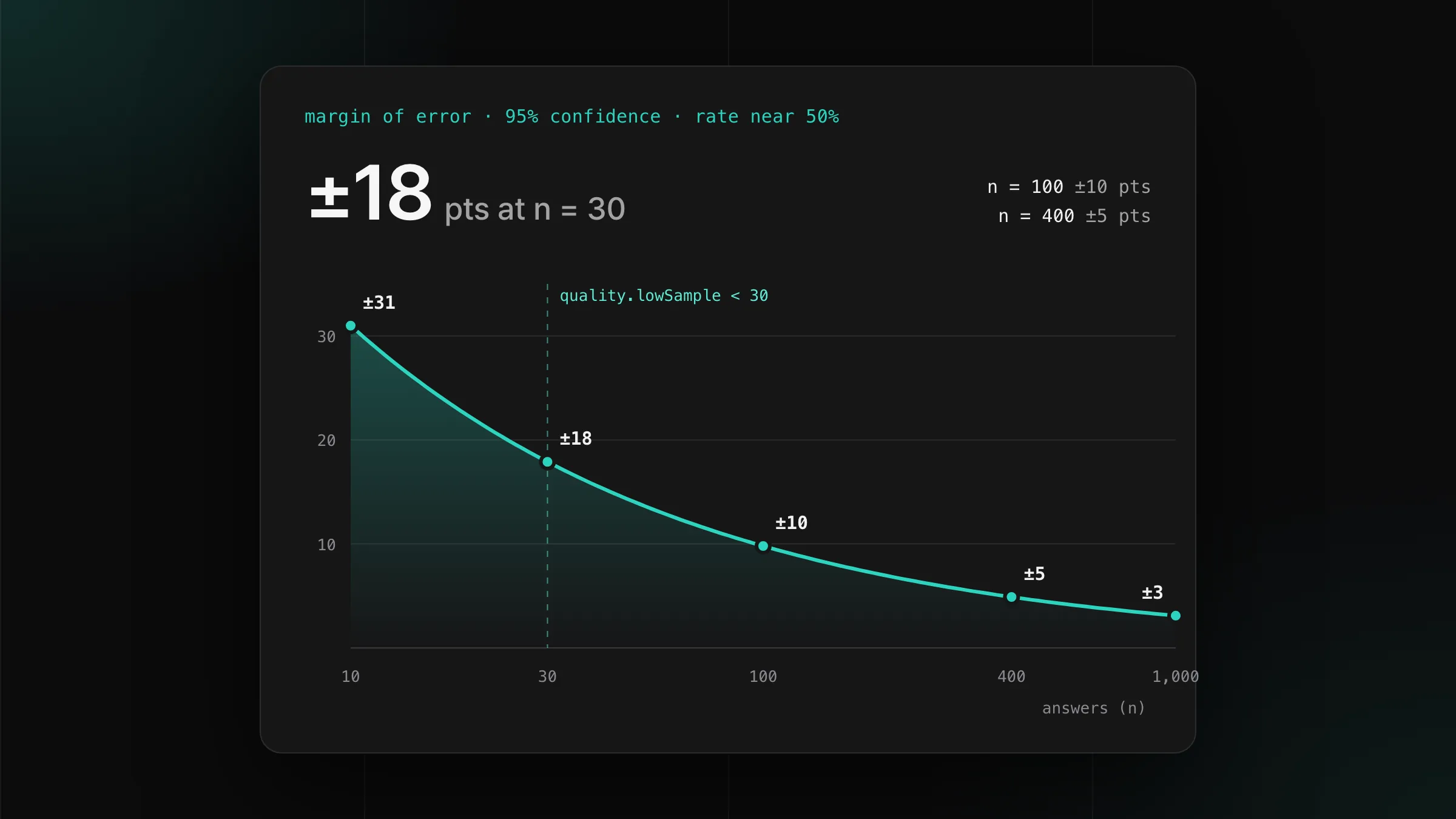Click the y-axis tick label 20
Viewport: 1456px width, 819px height.
tap(326, 440)
